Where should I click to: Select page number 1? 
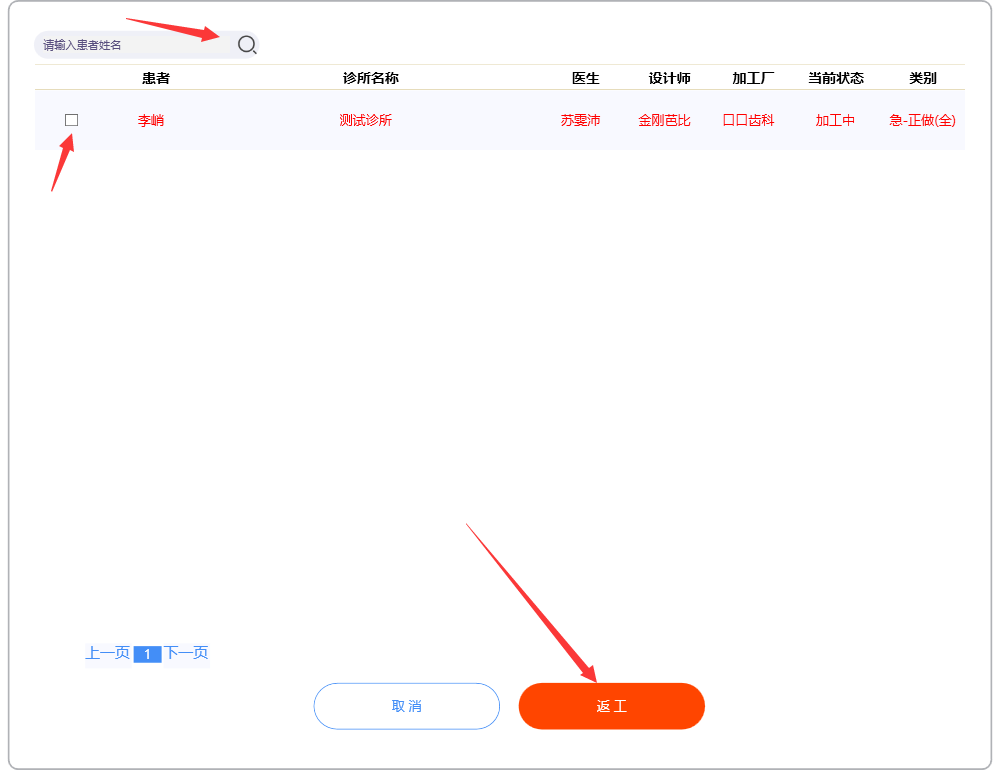pyautogui.click(x=147, y=654)
